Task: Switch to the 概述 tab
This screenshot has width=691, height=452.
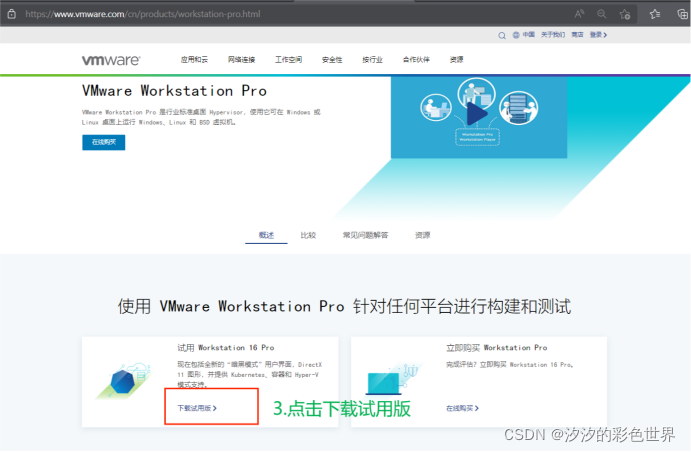Action: point(266,235)
